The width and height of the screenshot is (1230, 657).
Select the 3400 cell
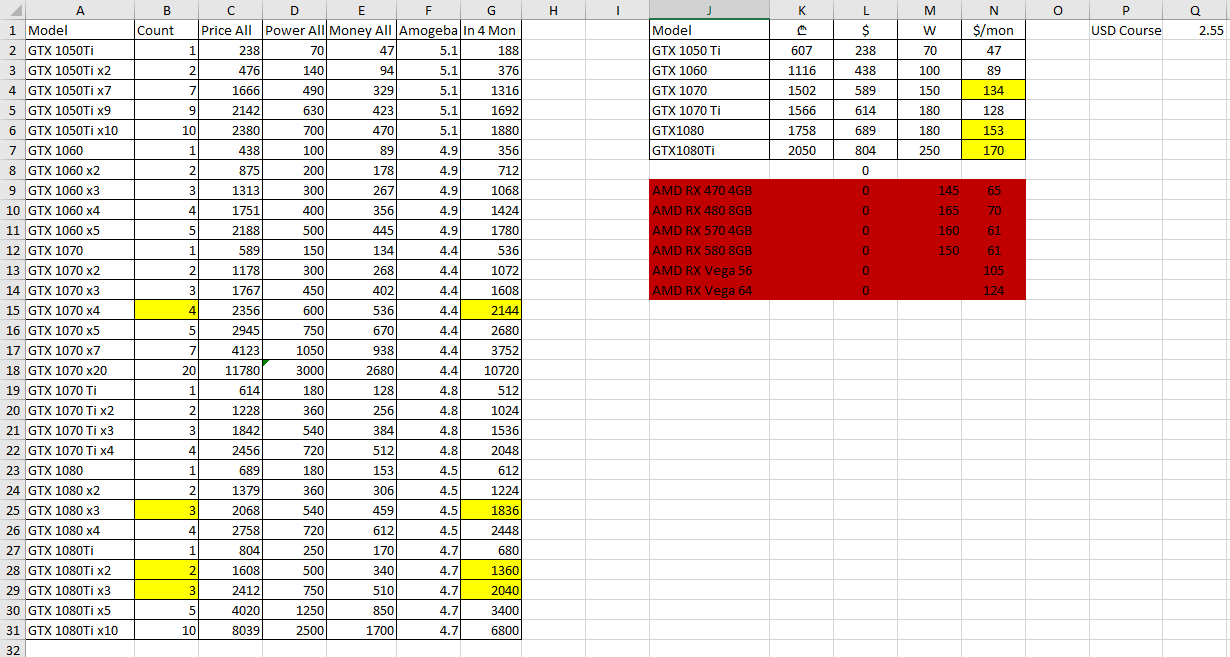pos(491,610)
